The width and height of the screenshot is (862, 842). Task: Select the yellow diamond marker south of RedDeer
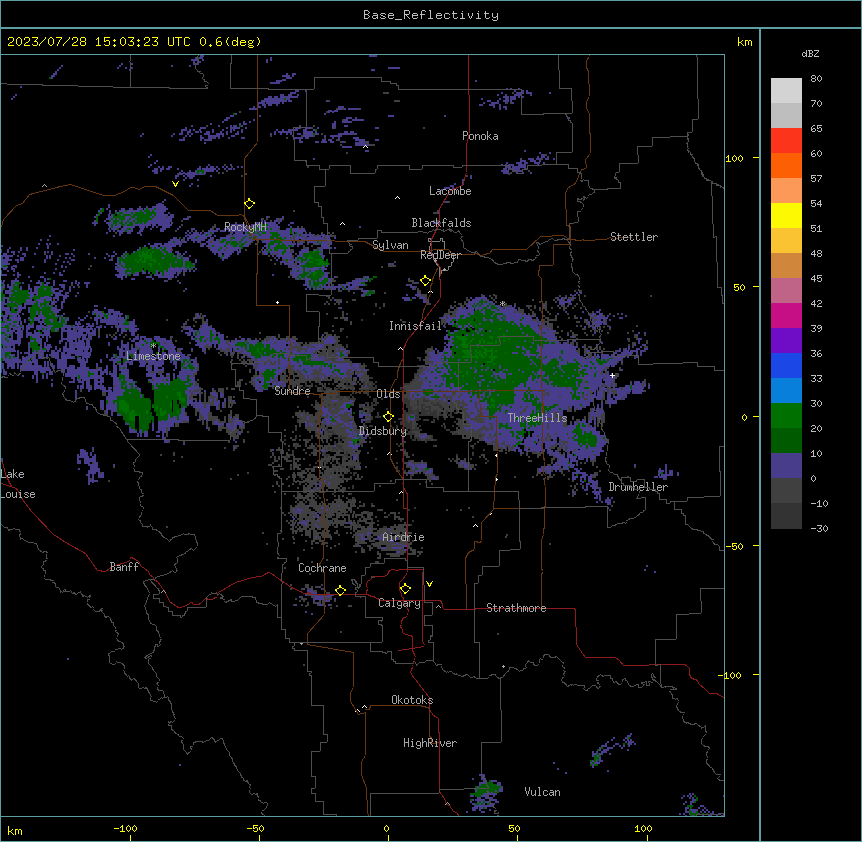tap(426, 281)
